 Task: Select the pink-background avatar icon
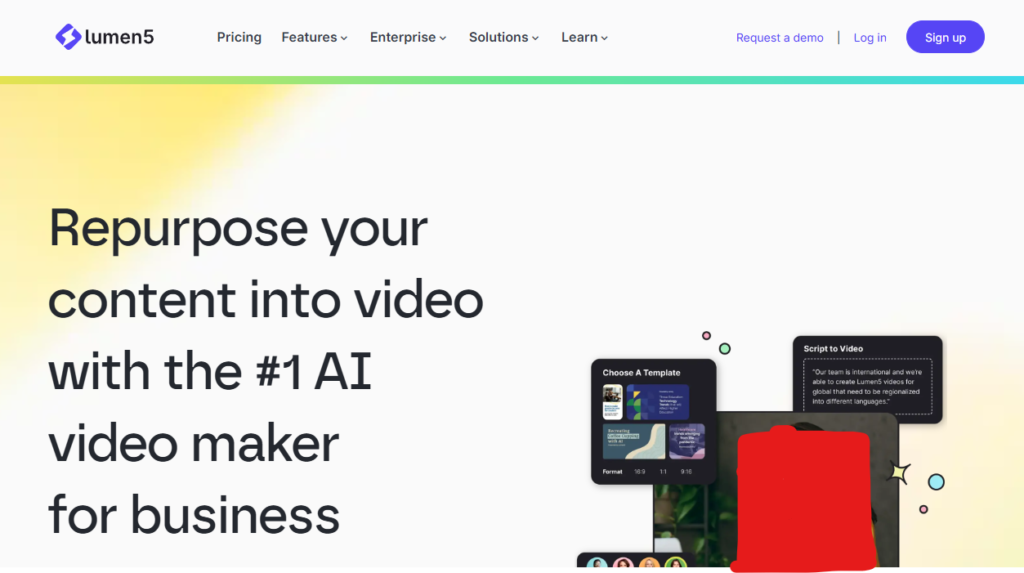[x=623, y=564]
